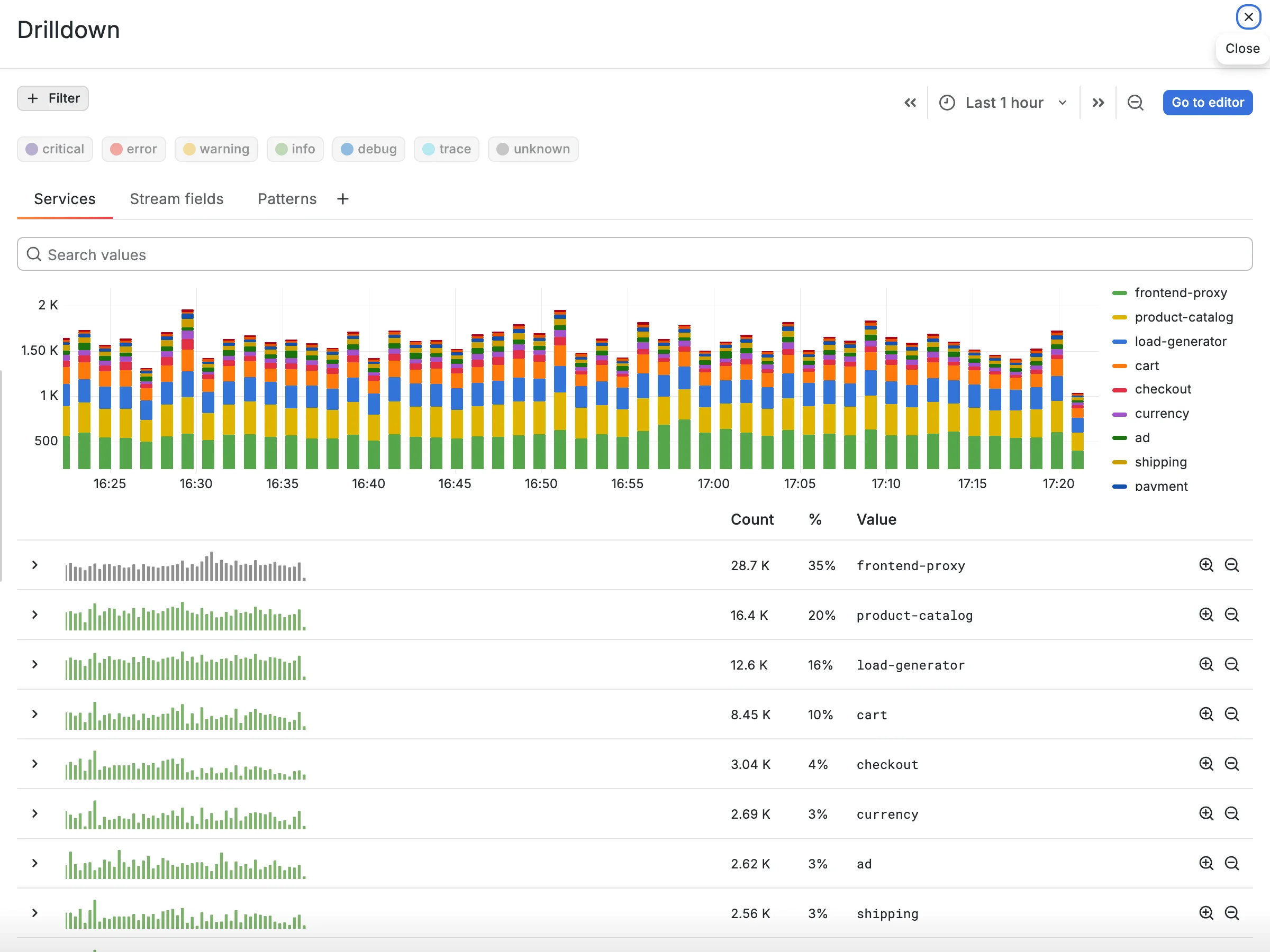
Task: Expand the cart row
Action: pyautogui.click(x=35, y=714)
